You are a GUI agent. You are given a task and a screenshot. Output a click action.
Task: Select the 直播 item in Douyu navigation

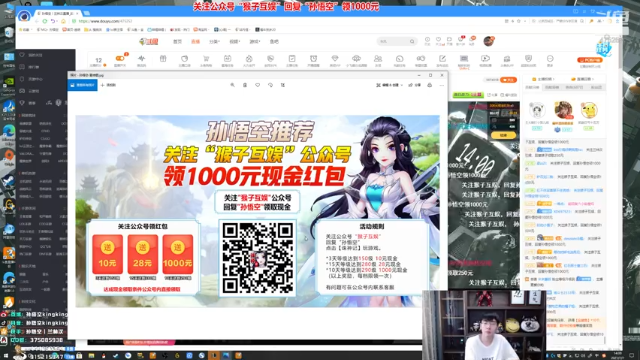tap(195, 41)
